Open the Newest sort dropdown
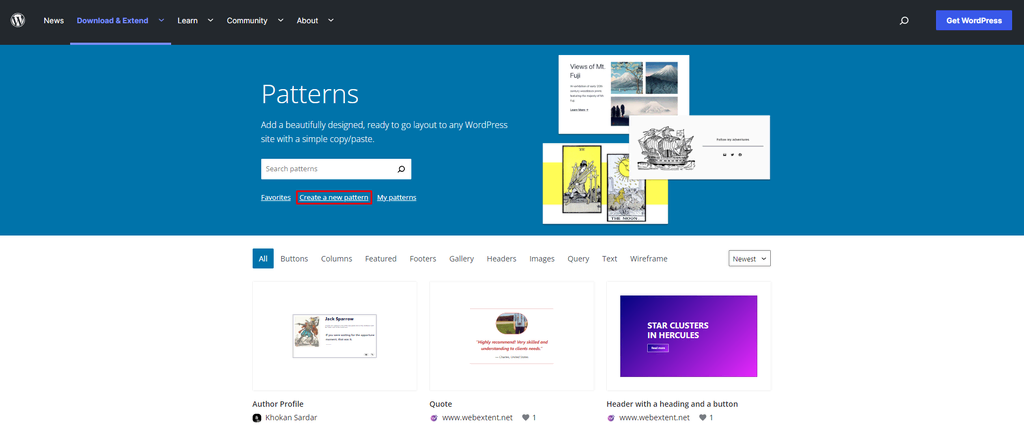This screenshot has height=437, width=1024. (x=750, y=259)
